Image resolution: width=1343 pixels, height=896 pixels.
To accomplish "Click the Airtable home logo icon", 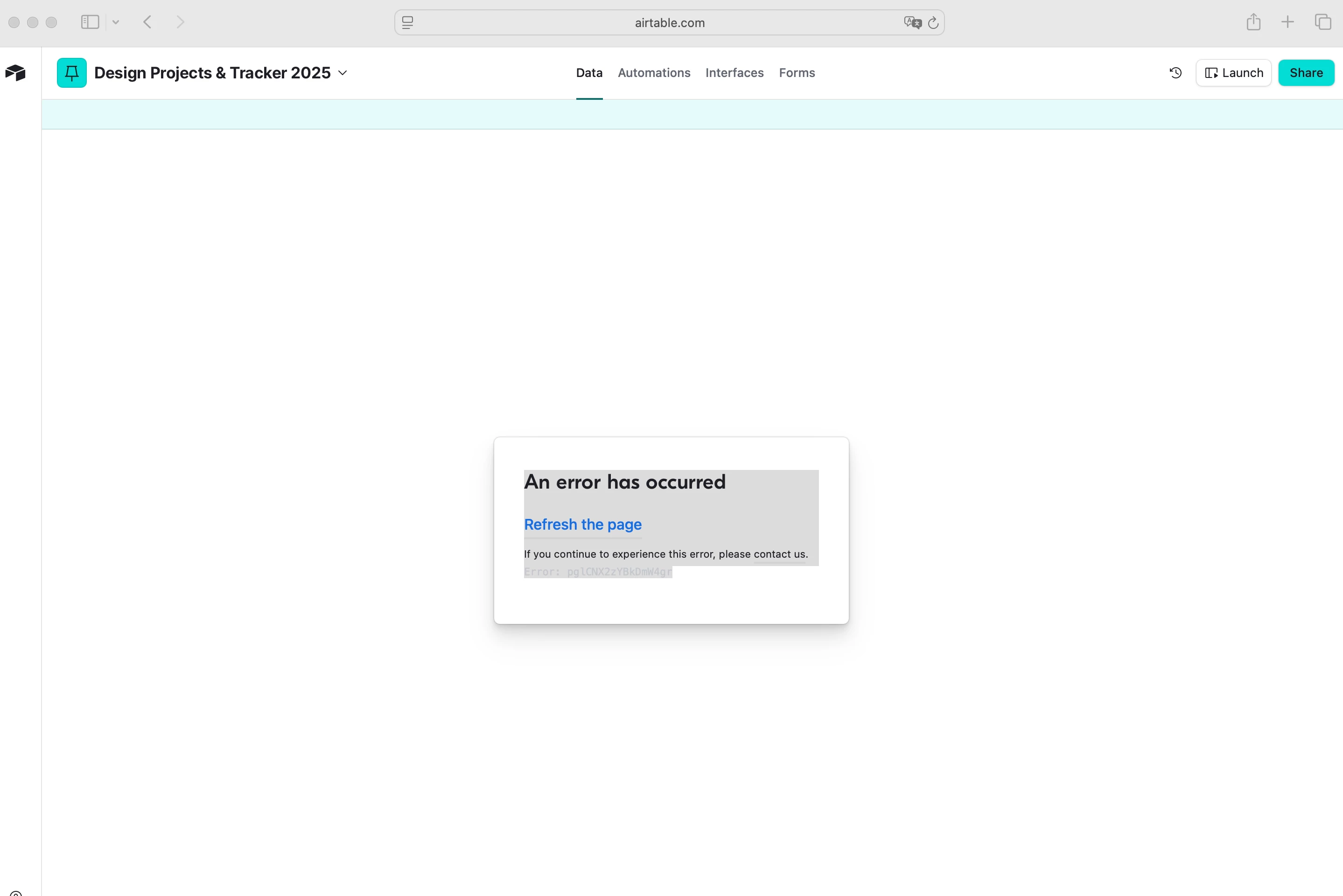I will [15, 73].
